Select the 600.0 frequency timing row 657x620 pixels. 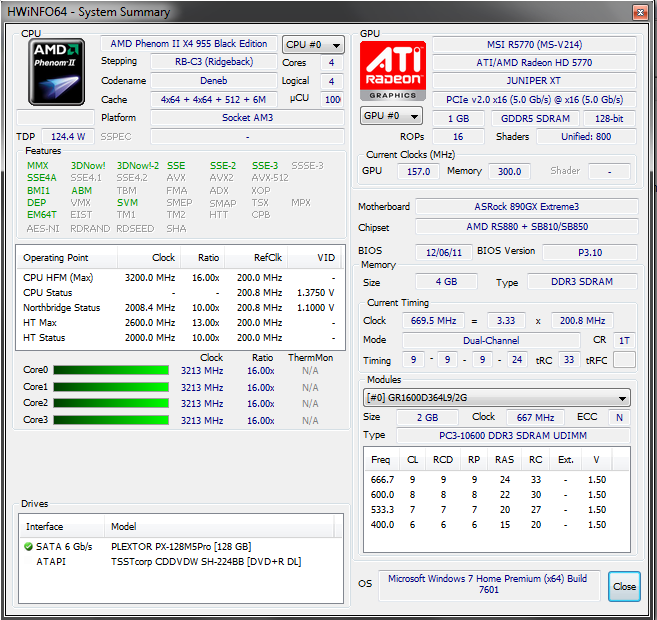497,495
